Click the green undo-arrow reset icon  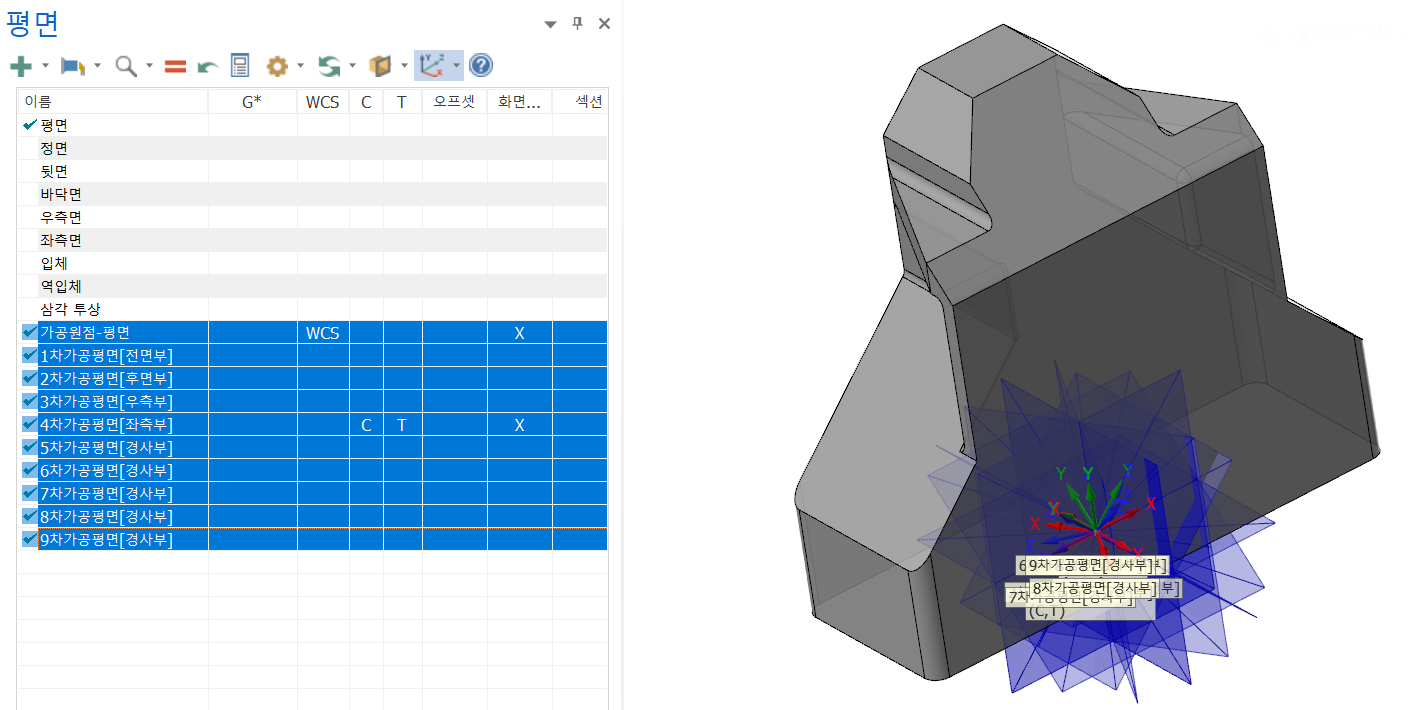point(208,66)
